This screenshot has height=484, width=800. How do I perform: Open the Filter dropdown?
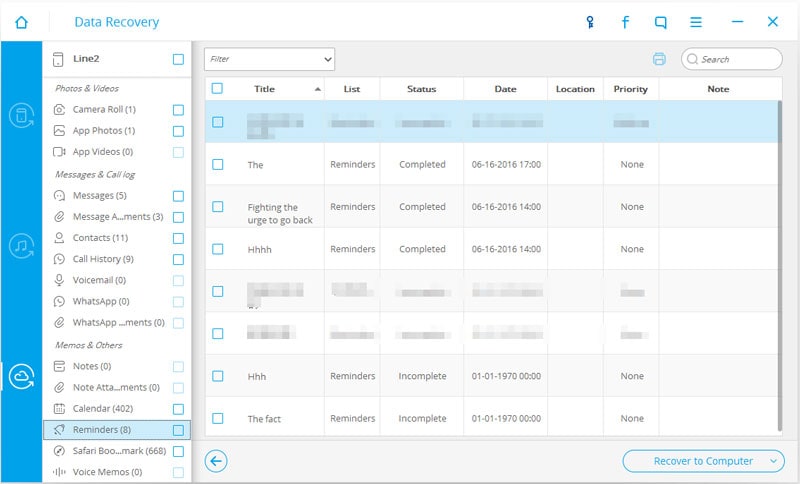click(269, 59)
